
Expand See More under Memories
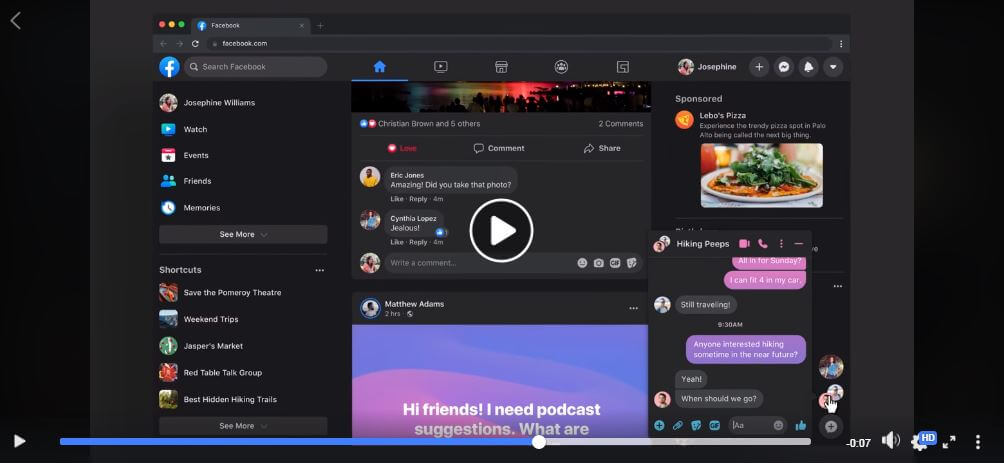(243, 234)
